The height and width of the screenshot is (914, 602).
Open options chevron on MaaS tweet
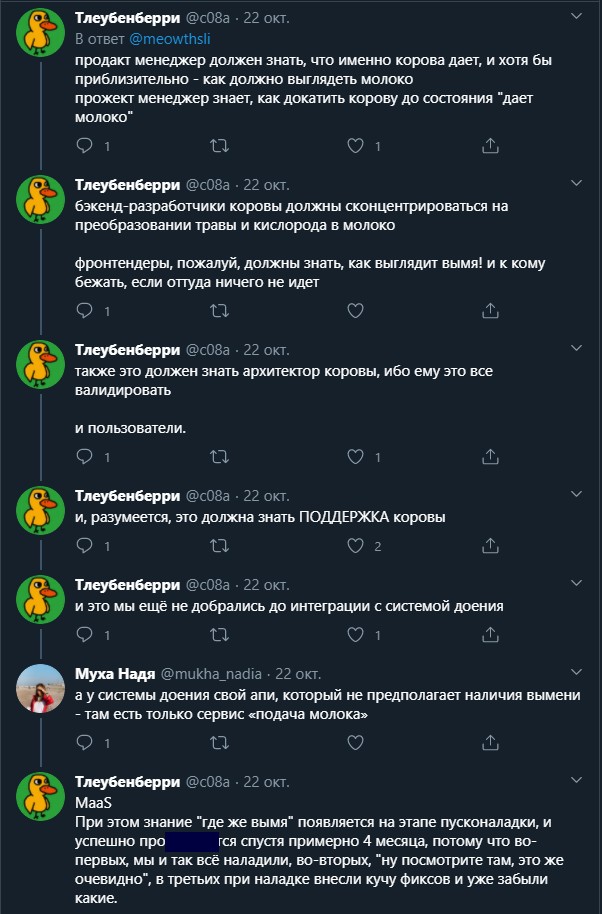pos(575,780)
